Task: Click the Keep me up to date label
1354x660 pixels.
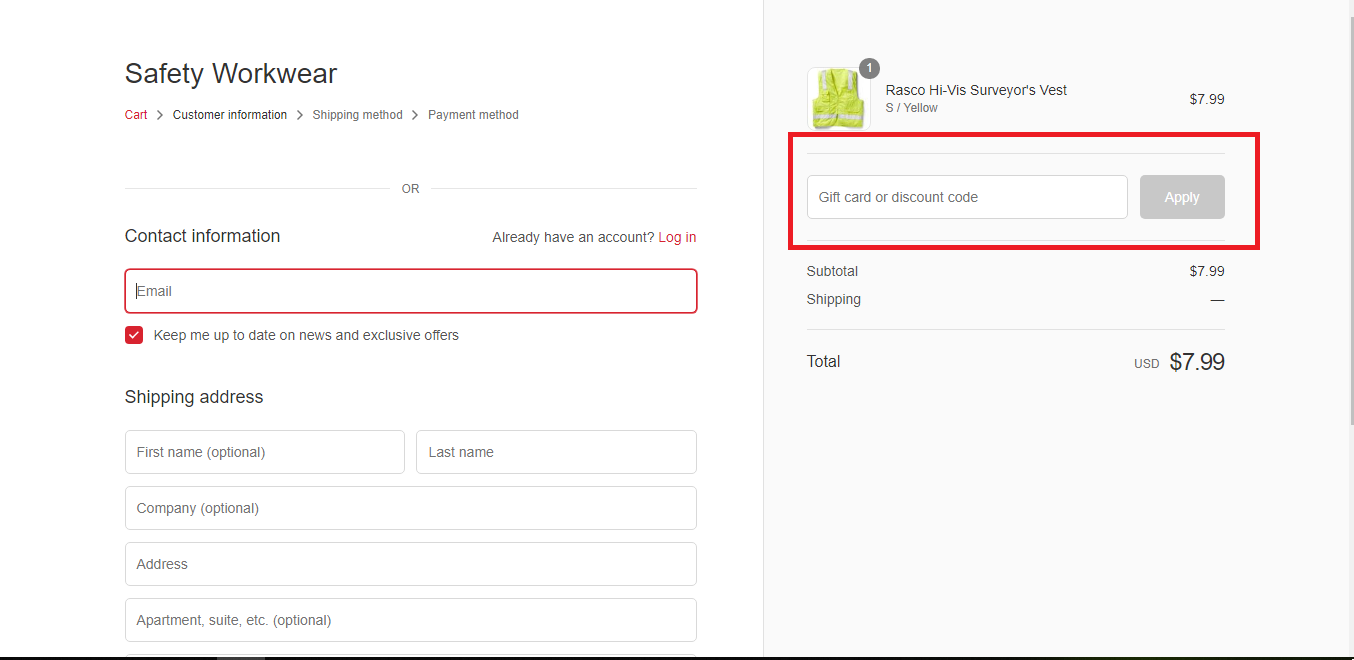Action: [306, 335]
